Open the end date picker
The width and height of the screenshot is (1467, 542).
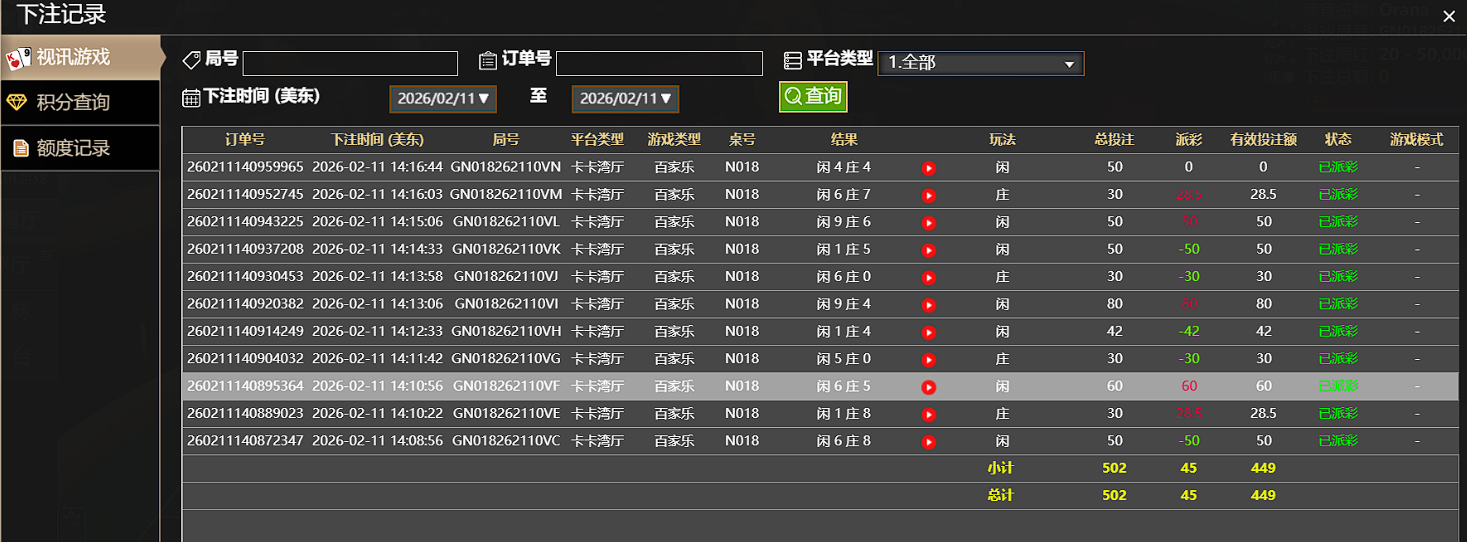click(625, 98)
